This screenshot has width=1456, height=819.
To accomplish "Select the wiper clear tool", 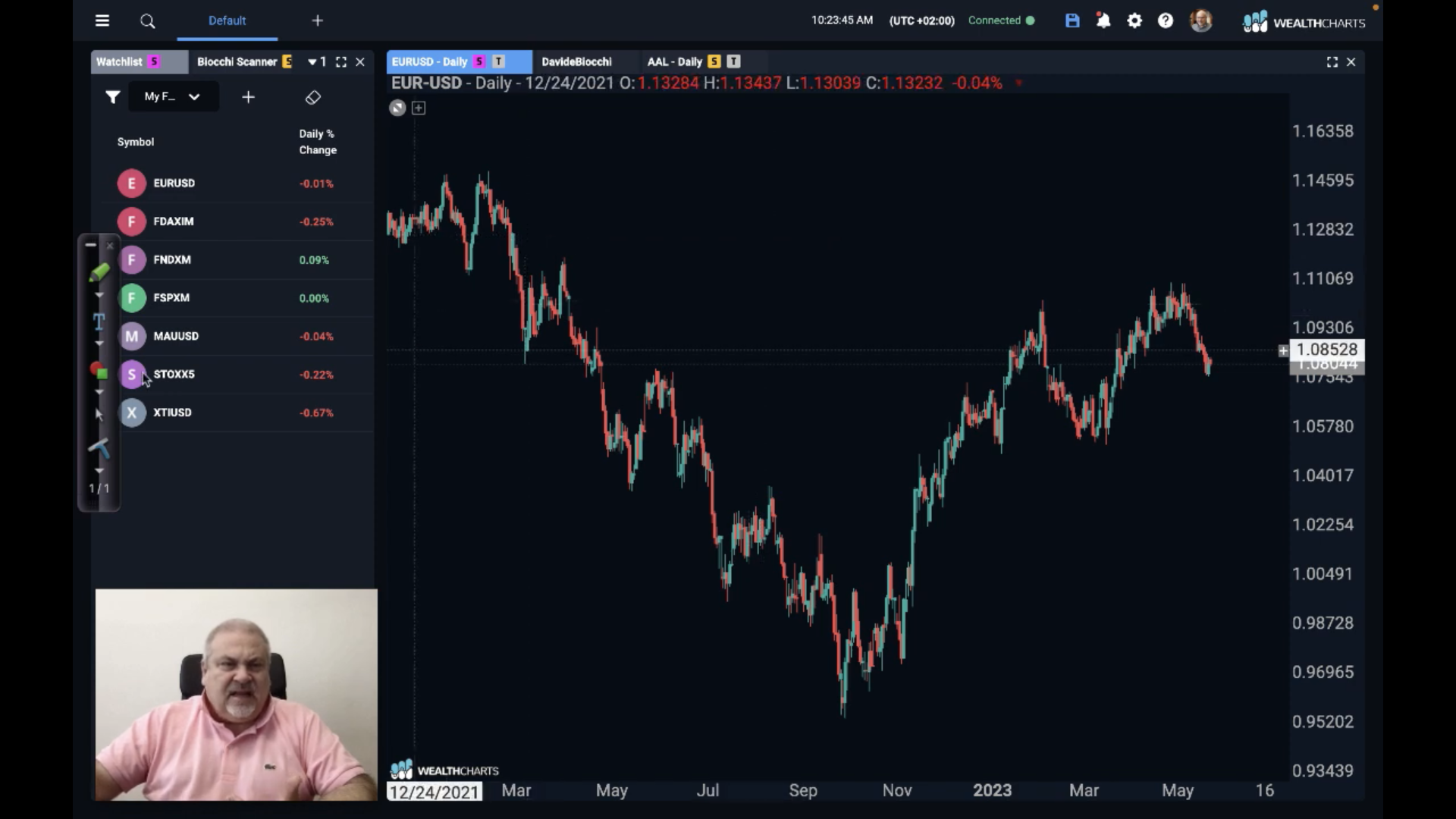I will coord(99,448).
